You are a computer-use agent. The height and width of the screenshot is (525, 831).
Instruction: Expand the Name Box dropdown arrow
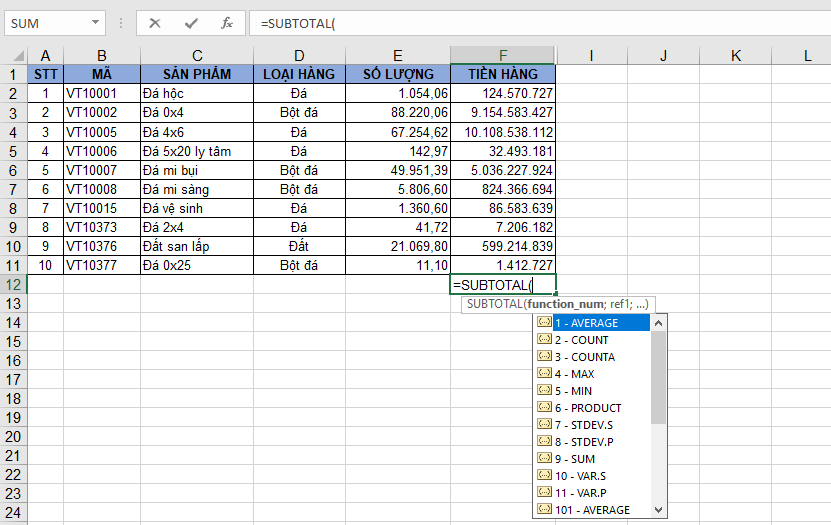pos(96,22)
